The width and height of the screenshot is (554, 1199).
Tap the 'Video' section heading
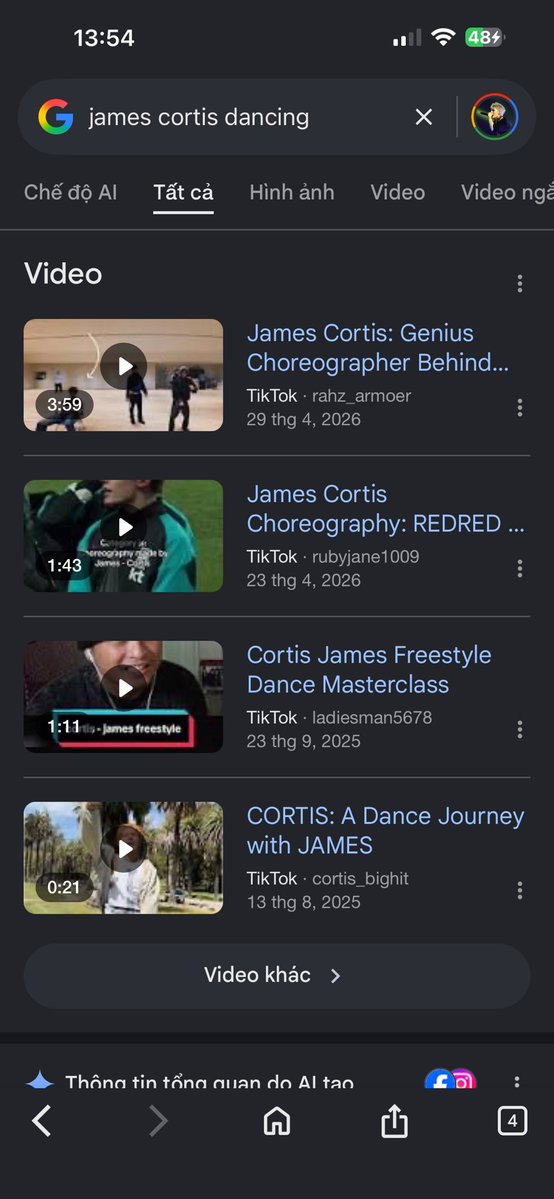pos(63,274)
